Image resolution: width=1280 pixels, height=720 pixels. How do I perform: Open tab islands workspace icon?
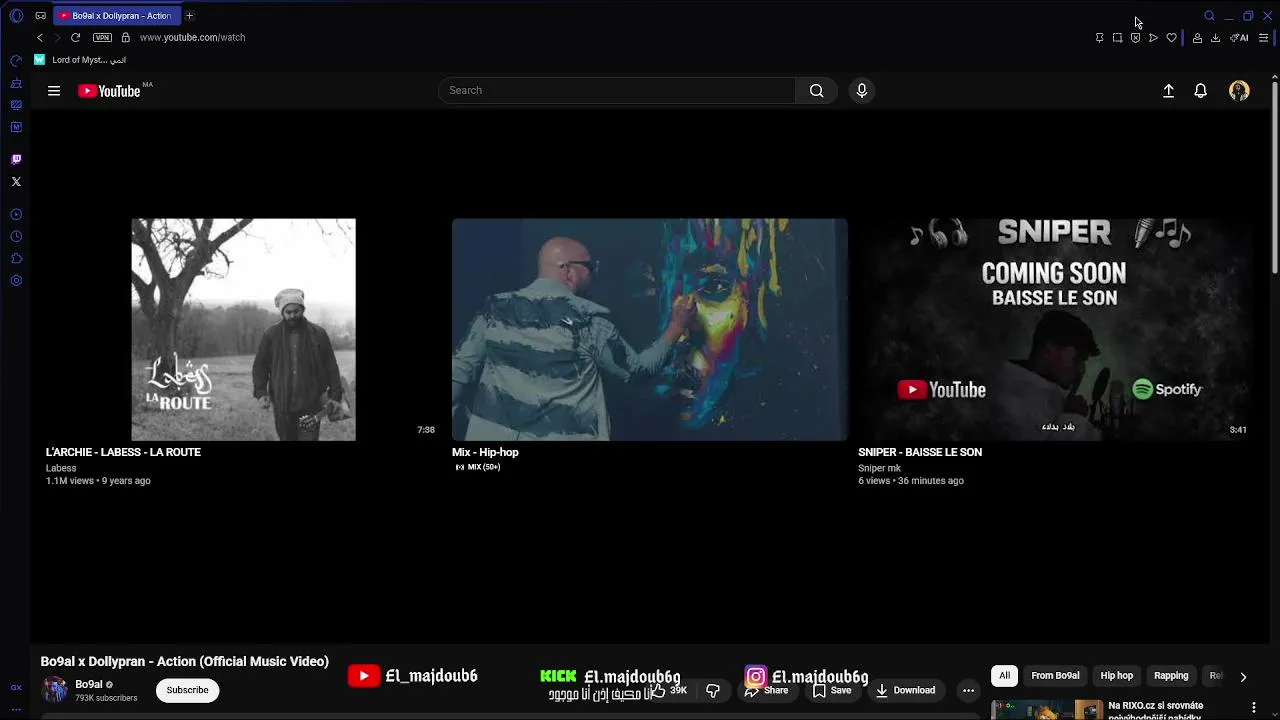[40, 16]
